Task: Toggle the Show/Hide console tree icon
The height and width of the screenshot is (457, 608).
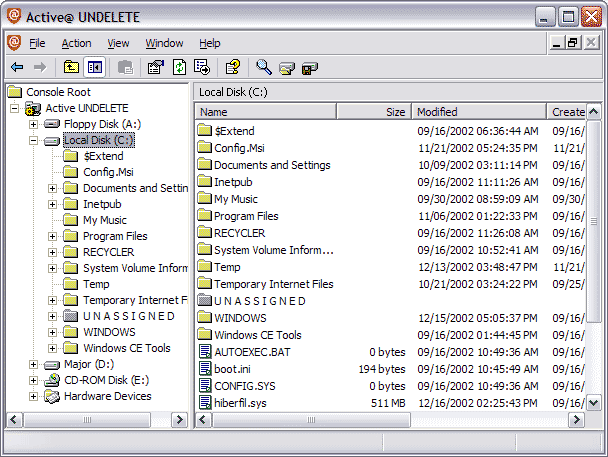Action: (95, 67)
